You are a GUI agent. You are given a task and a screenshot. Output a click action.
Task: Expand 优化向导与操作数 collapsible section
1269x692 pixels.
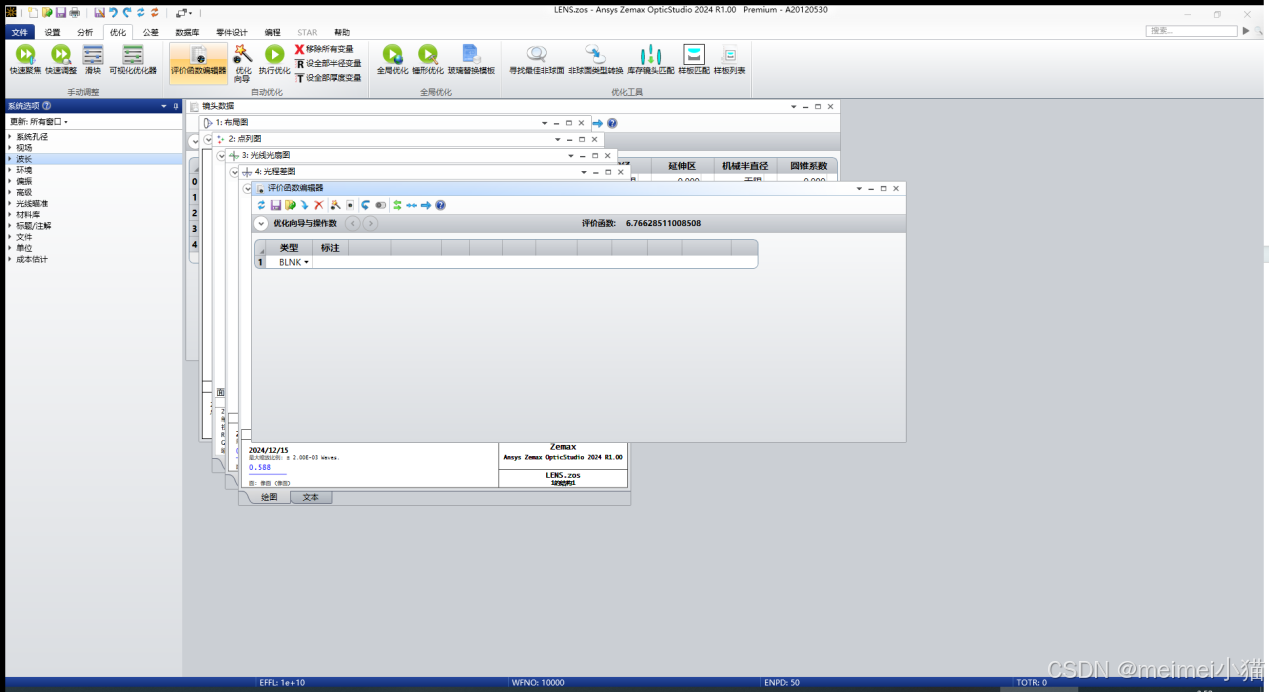261,223
